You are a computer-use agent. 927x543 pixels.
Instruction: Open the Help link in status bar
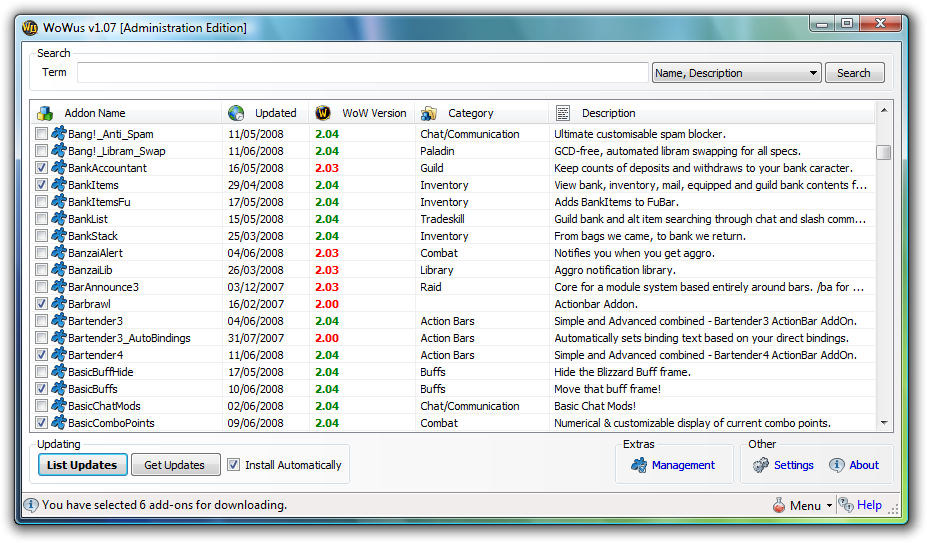click(869, 505)
